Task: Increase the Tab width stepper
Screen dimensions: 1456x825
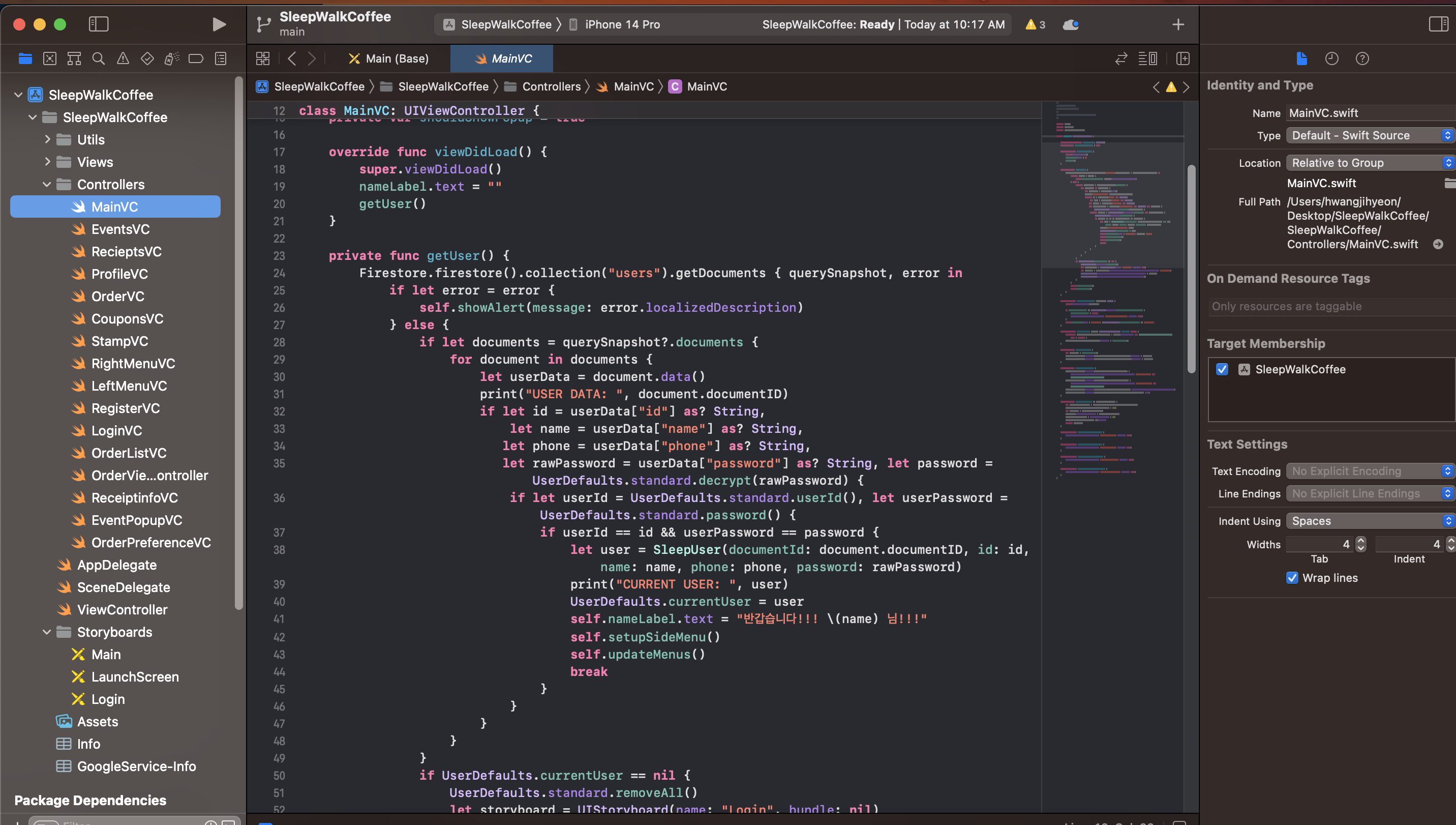Action: (1361, 541)
